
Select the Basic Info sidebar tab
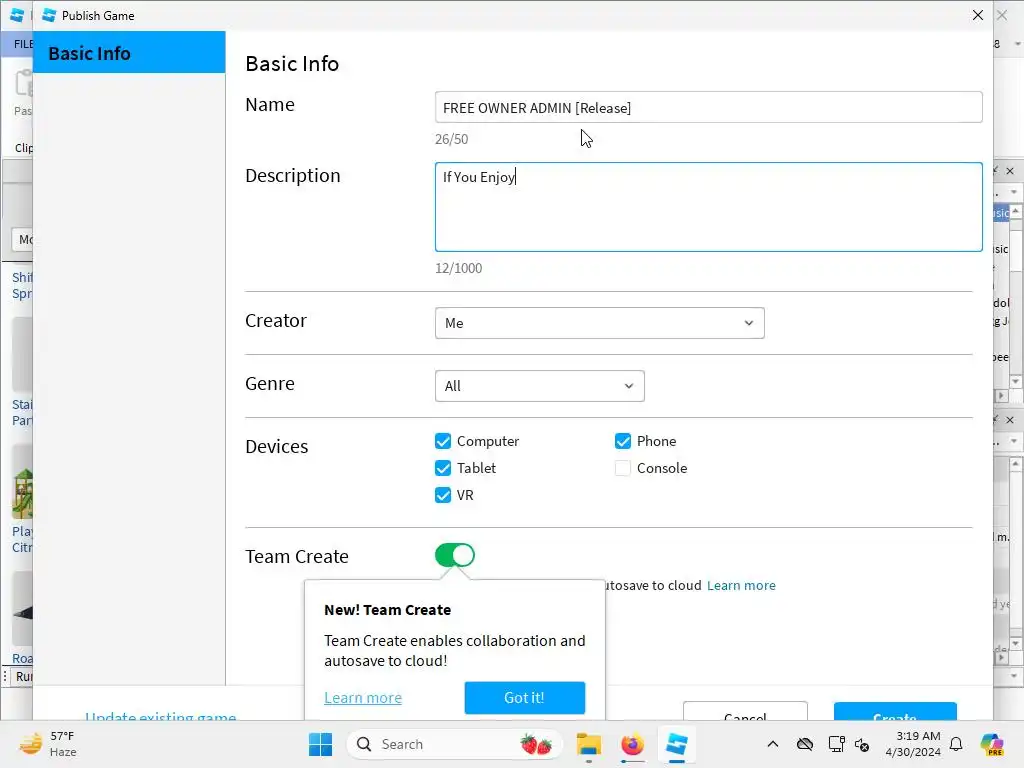point(129,52)
